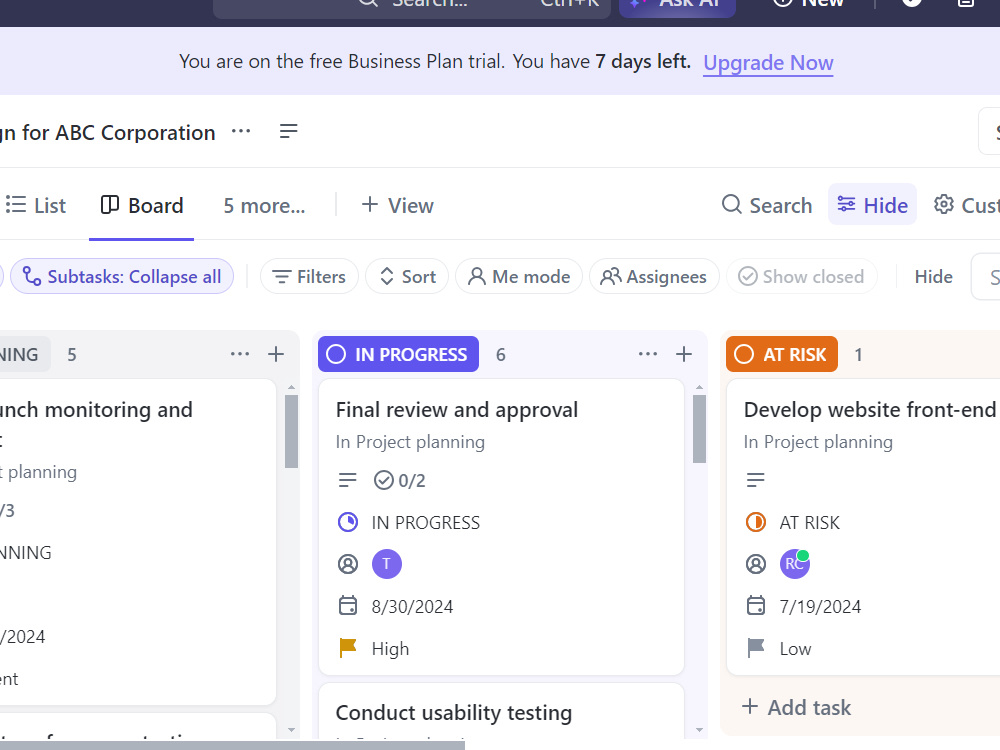
Task: Select the Board view tab
Action: point(142,205)
